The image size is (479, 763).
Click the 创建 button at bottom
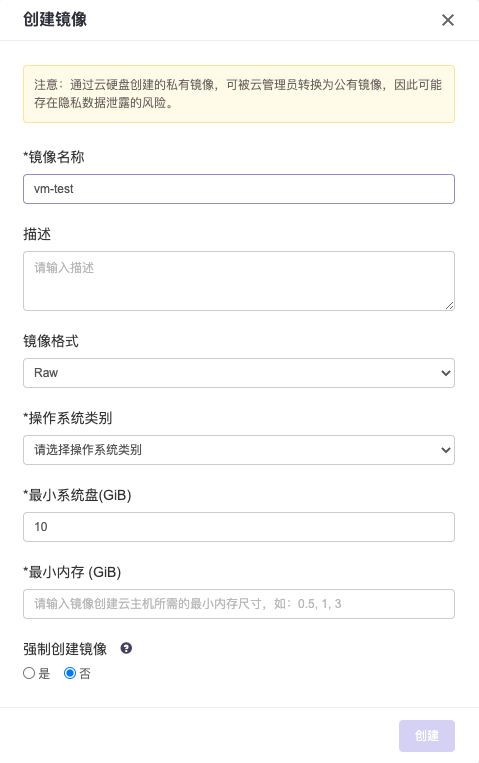(x=427, y=736)
